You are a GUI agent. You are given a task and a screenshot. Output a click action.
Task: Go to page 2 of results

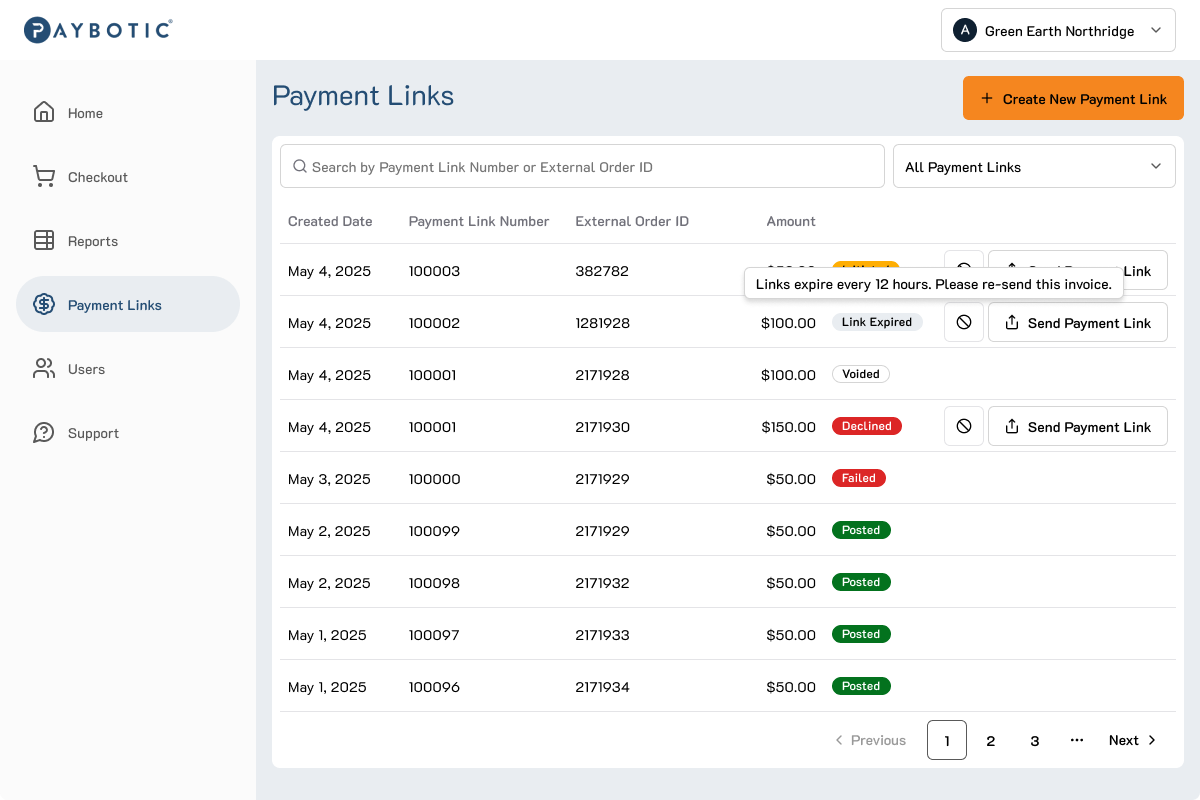[991, 740]
